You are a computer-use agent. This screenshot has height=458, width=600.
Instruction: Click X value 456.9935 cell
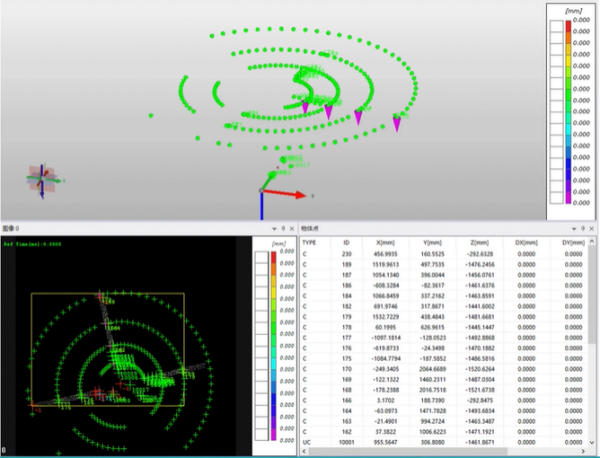(385, 254)
